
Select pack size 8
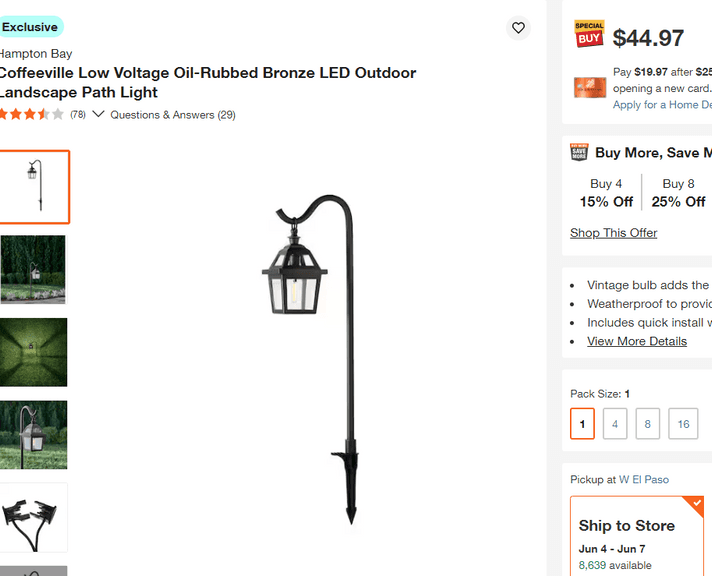click(647, 424)
